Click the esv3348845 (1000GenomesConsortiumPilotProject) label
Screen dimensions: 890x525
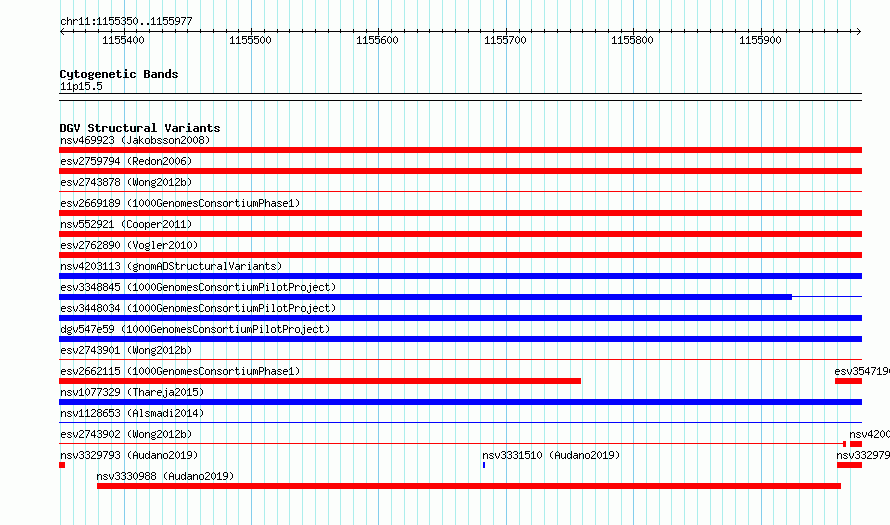(x=198, y=287)
